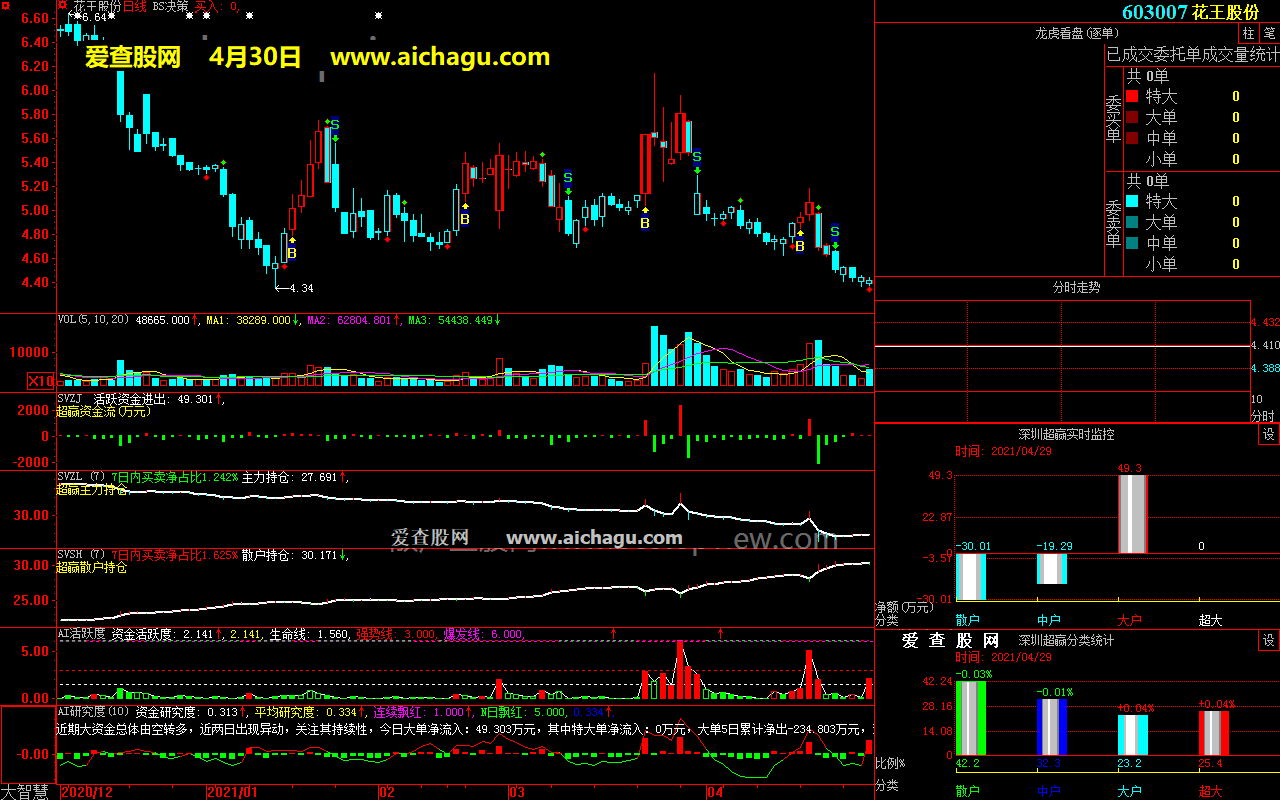The image size is (1280, 800).
Task: Select the first S sell signal above January peak
Action: [x=335, y=124]
